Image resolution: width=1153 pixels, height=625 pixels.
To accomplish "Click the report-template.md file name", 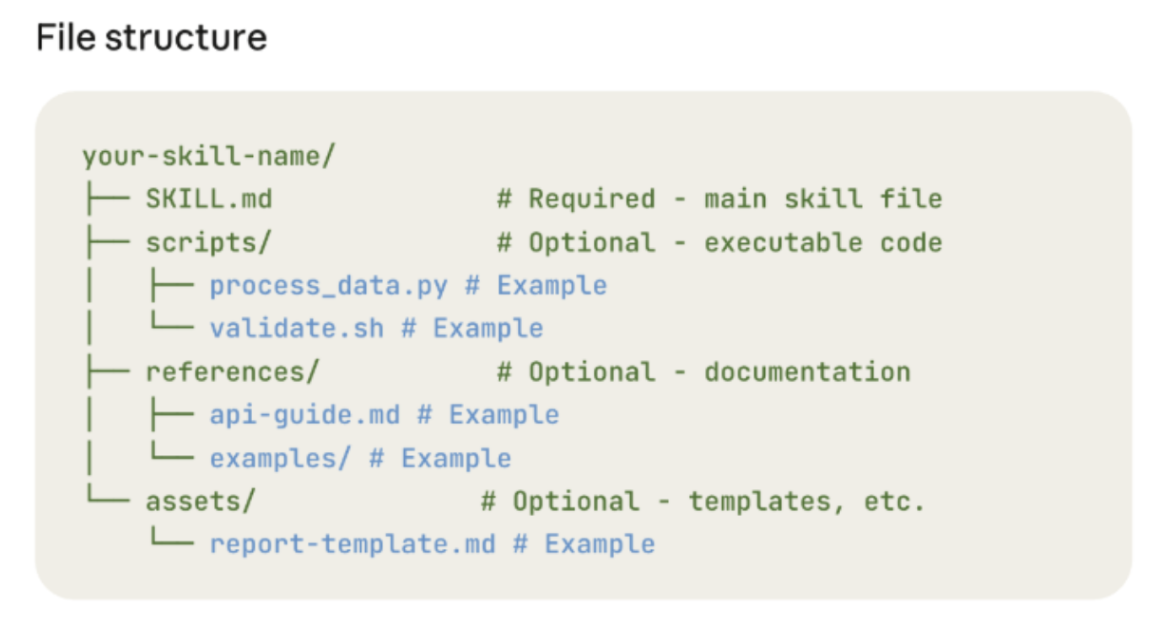I will tap(352, 545).
